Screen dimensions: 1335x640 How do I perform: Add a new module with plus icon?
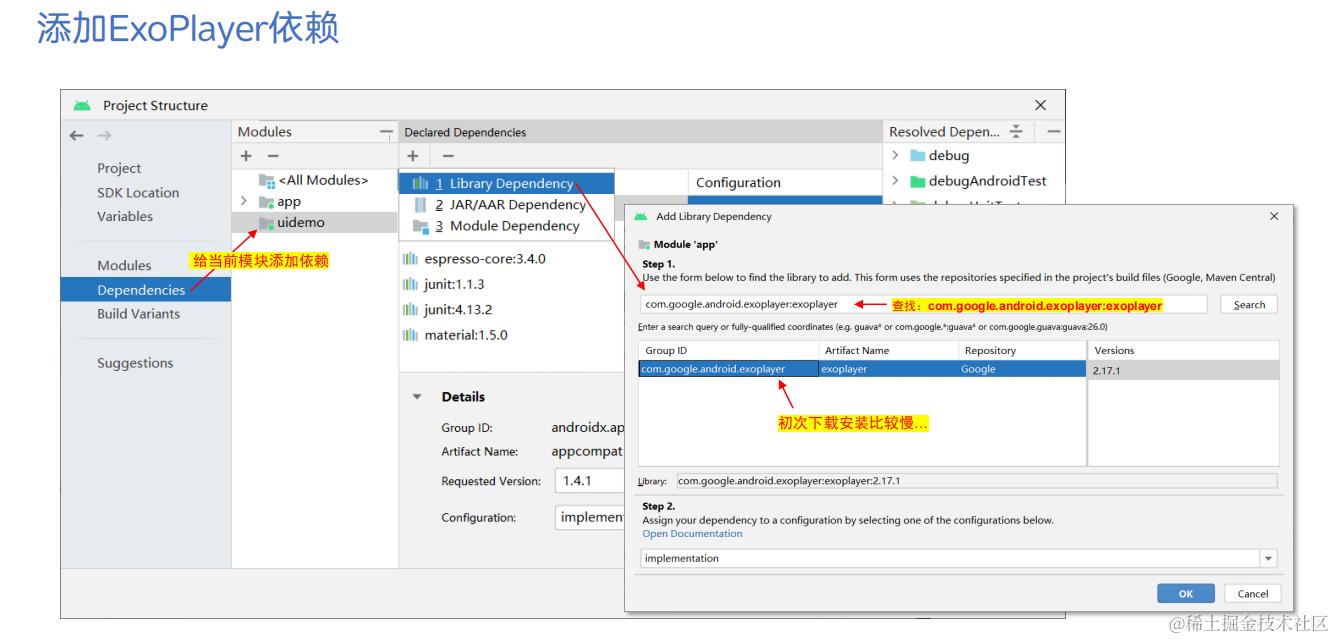[246, 156]
